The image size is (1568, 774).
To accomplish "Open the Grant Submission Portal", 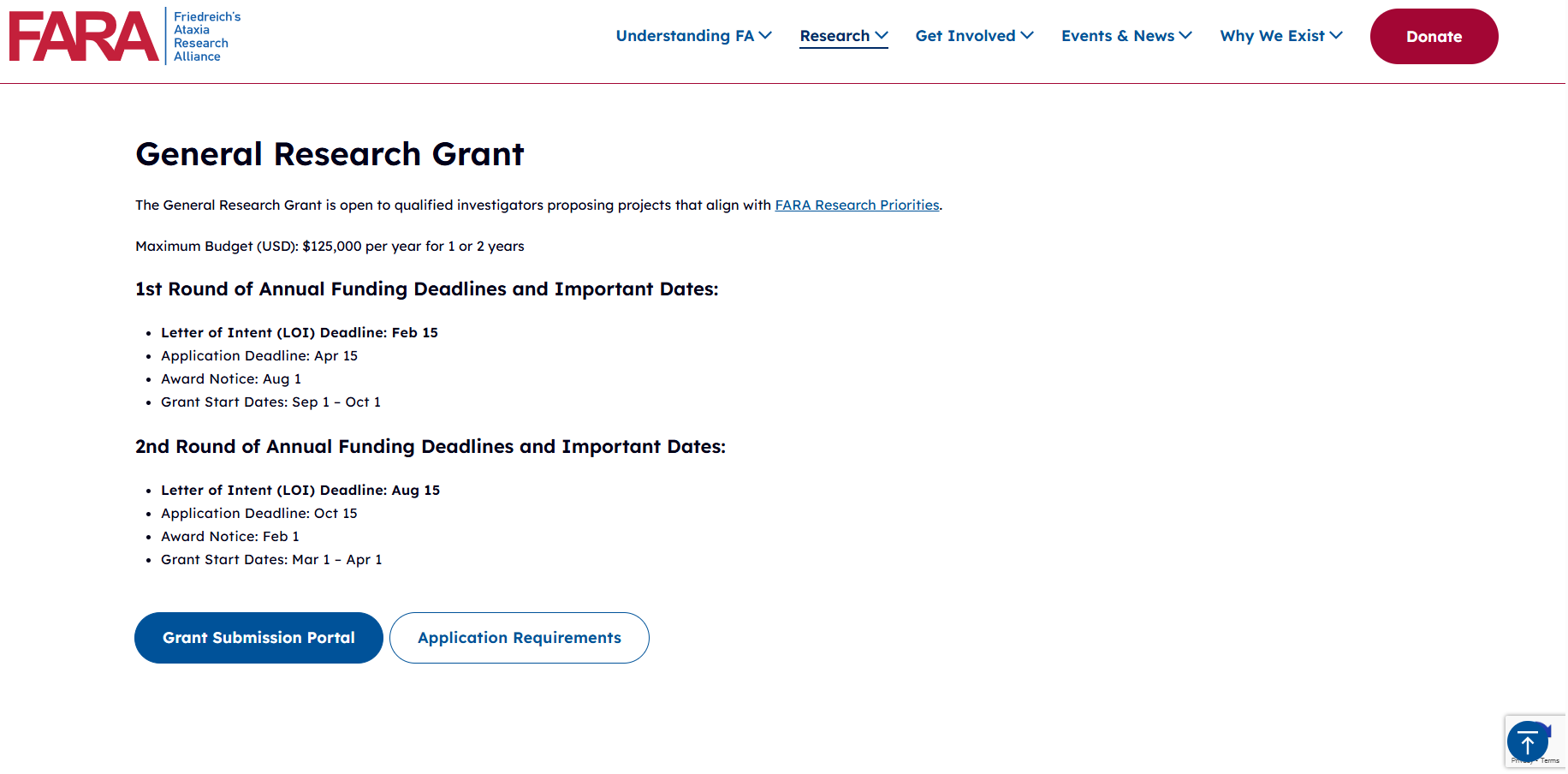I will 258,638.
